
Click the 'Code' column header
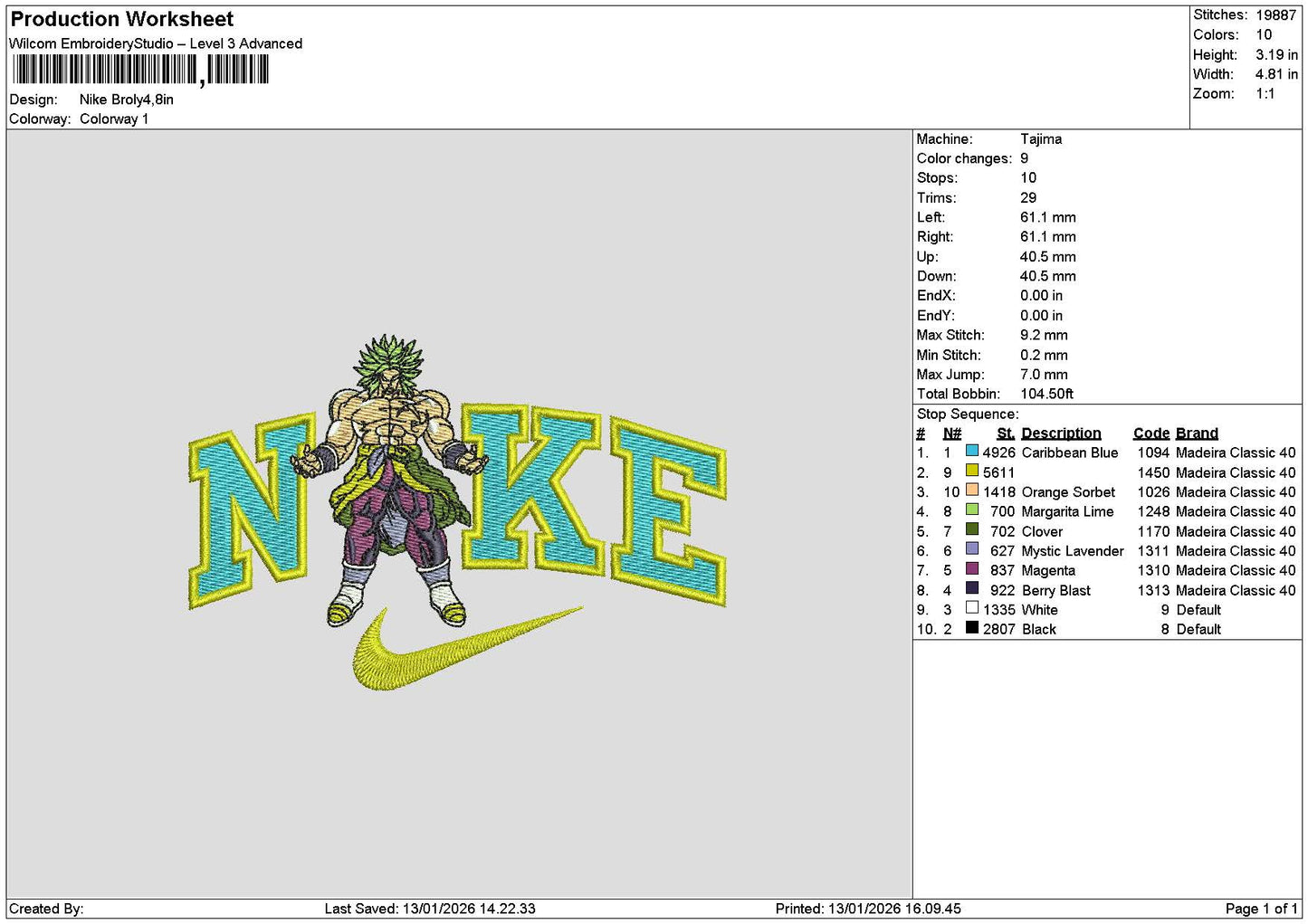point(1151,433)
